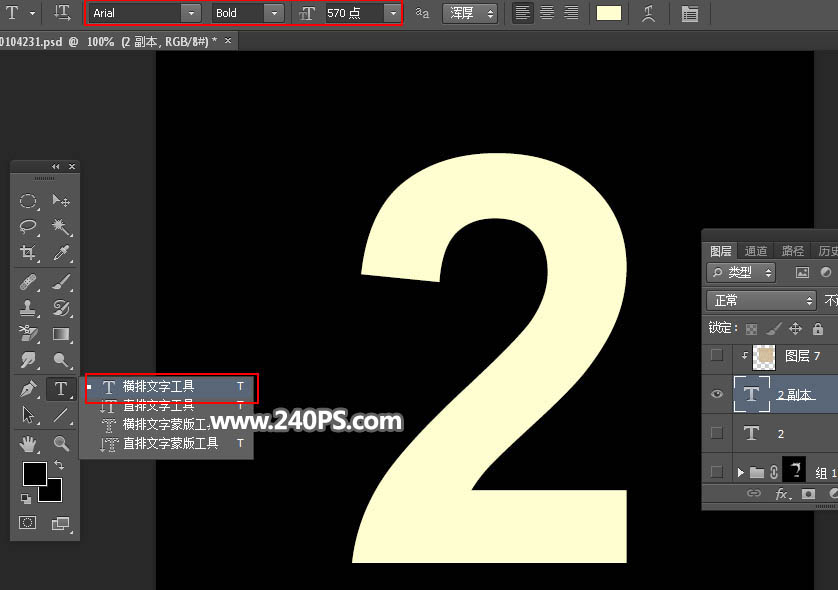Select the Eyedropper tool

pyautogui.click(x=61, y=253)
